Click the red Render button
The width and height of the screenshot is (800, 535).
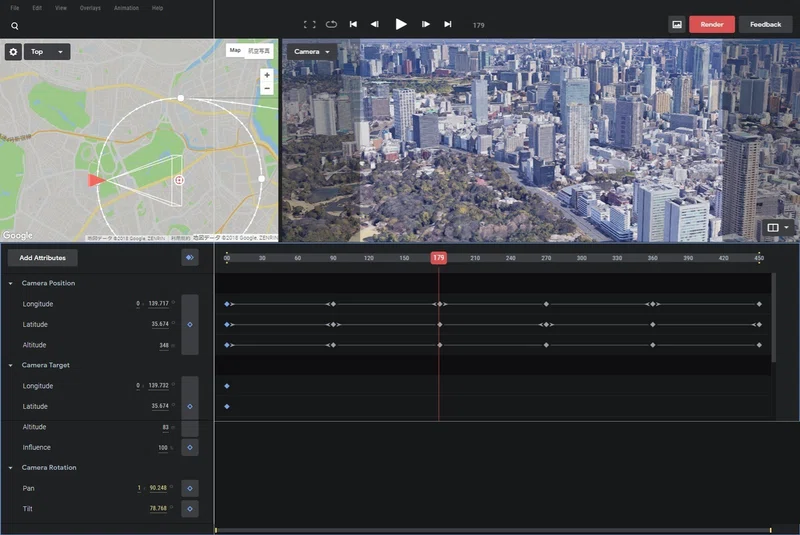coord(712,24)
